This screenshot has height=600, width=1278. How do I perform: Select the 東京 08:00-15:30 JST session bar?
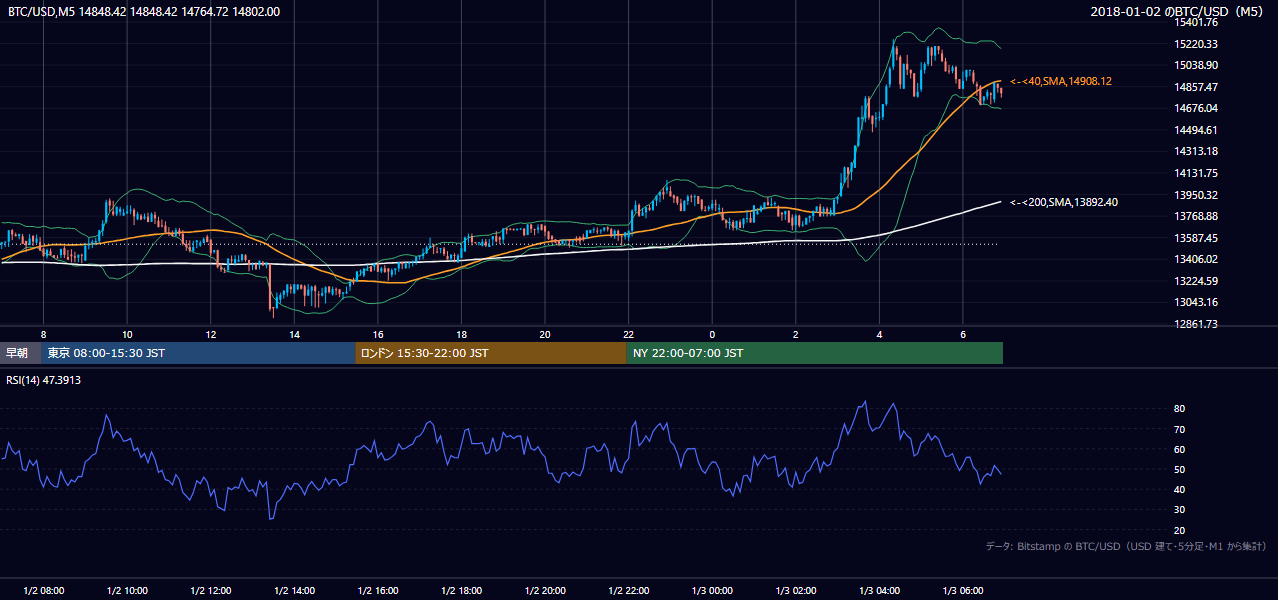(x=198, y=353)
